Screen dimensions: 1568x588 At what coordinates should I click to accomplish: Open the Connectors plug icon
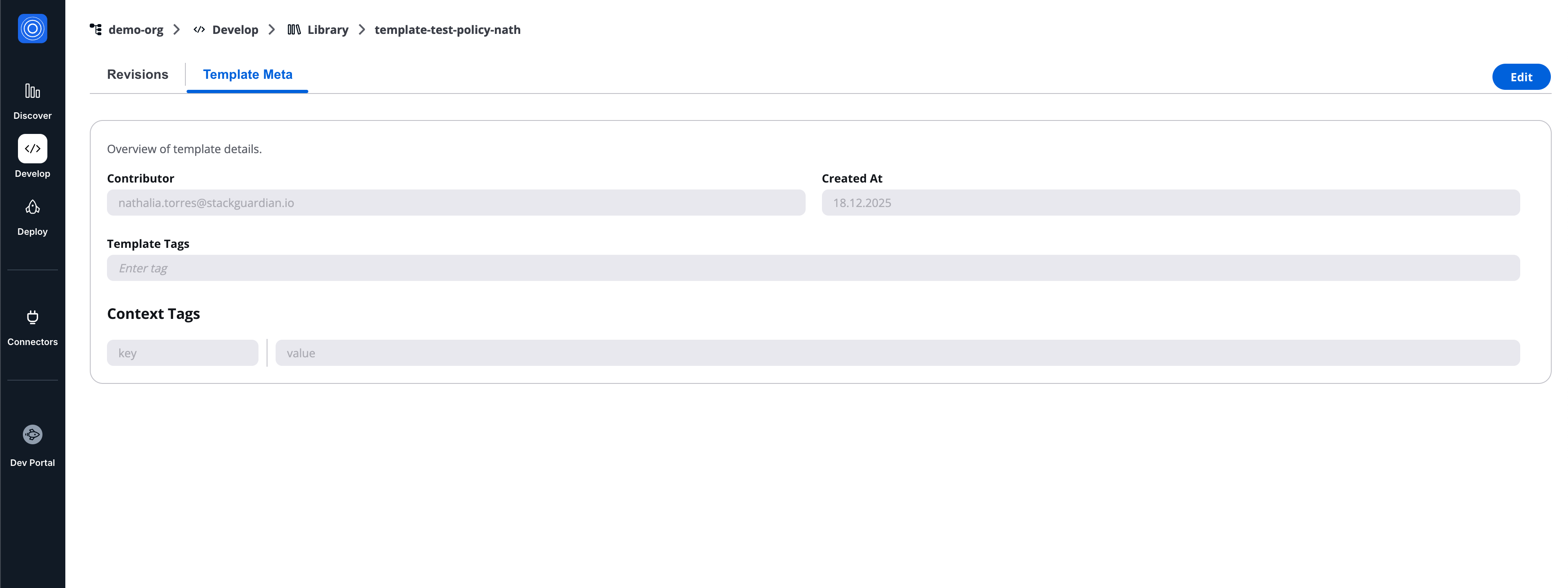click(x=32, y=317)
